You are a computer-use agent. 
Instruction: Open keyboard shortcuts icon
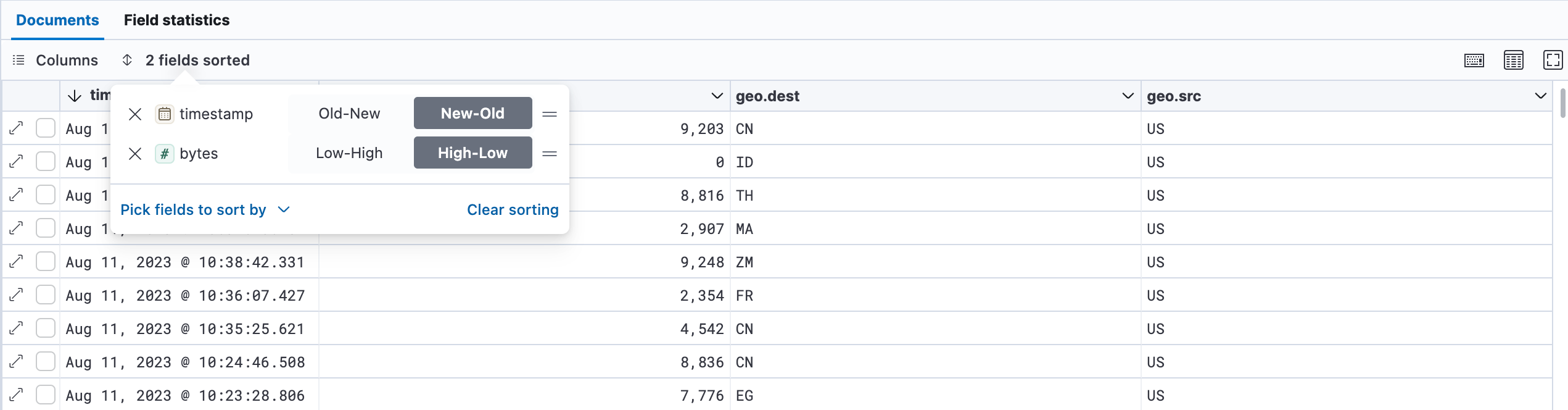tap(1474, 61)
